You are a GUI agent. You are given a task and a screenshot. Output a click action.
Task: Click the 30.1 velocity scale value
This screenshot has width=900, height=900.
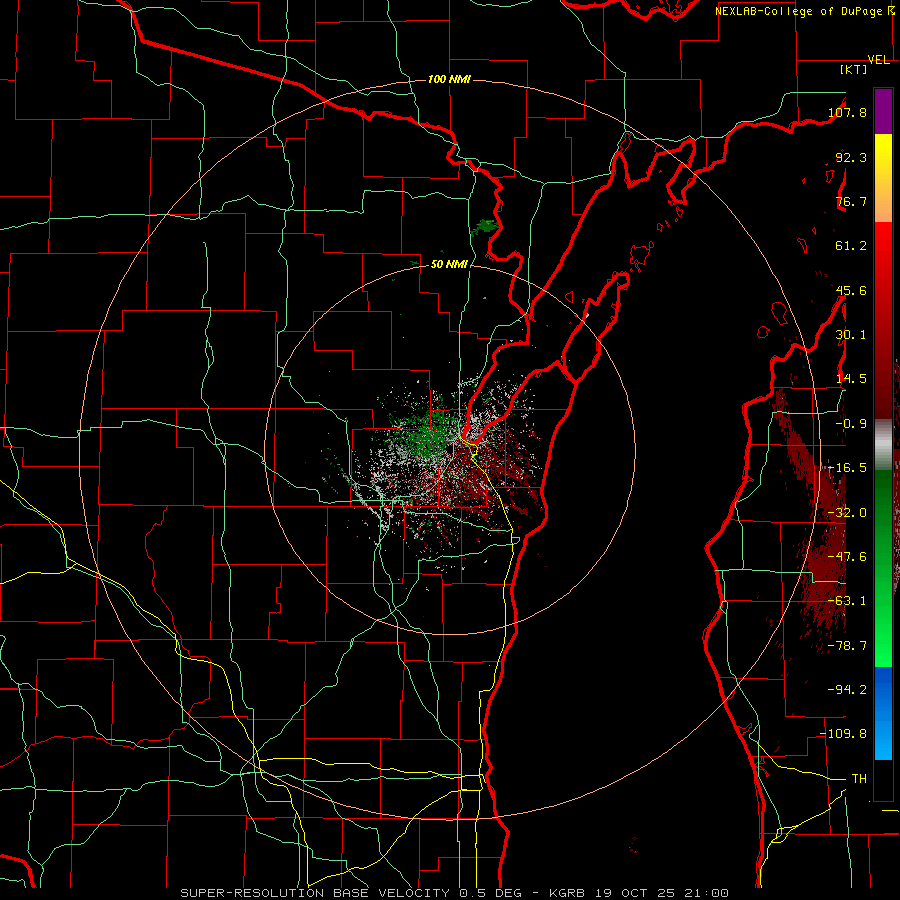(851, 335)
